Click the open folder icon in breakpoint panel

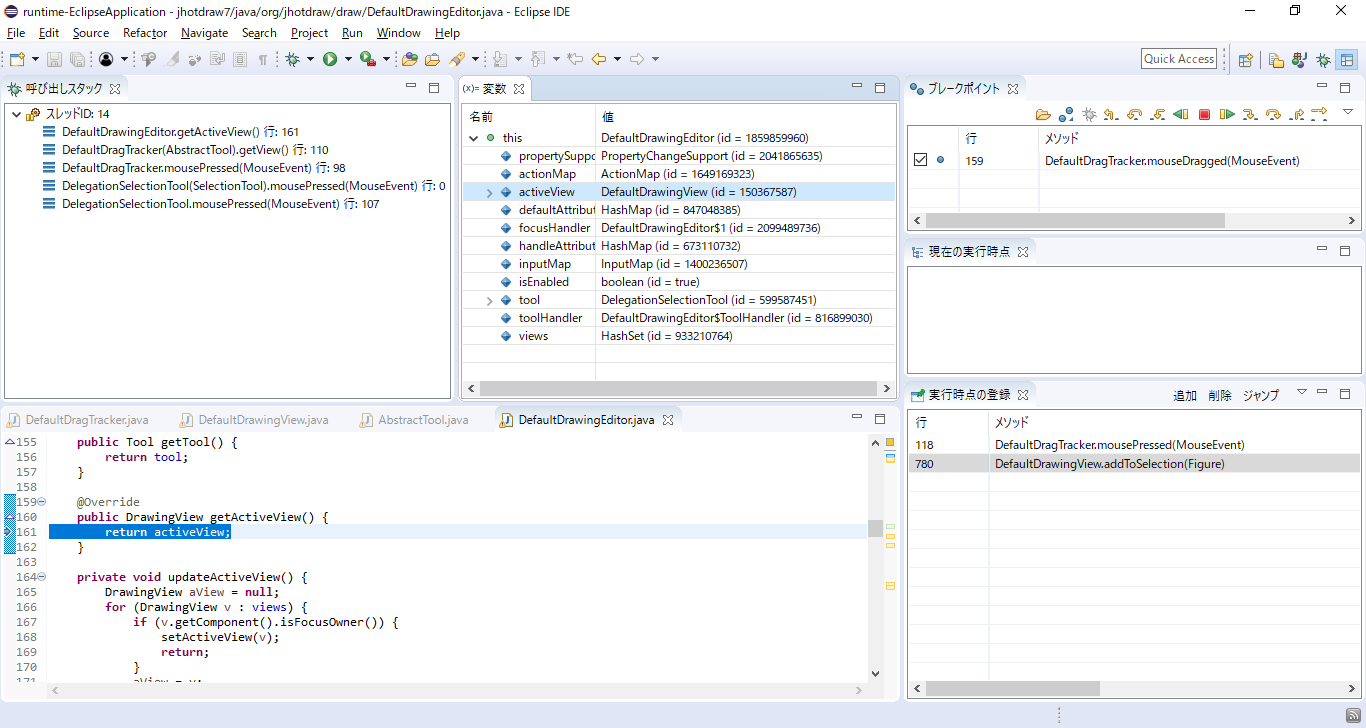pyautogui.click(x=1043, y=114)
